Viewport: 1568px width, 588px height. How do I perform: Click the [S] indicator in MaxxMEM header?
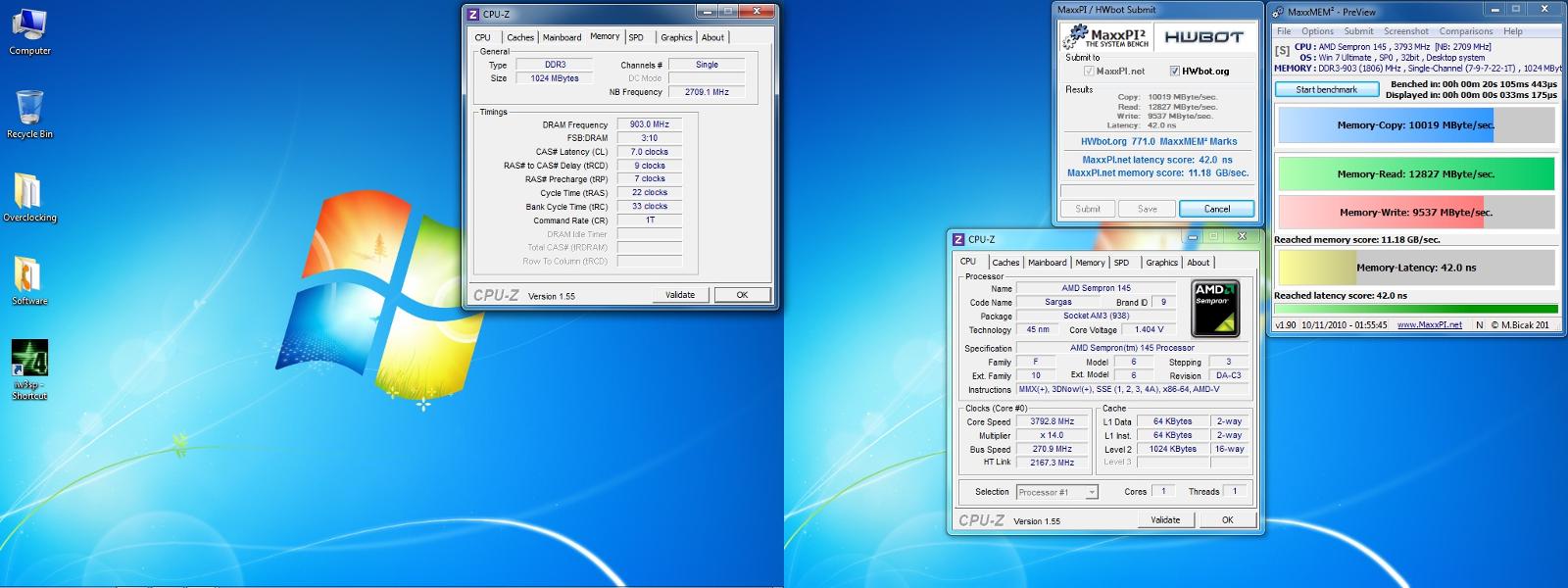[1282, 51]
